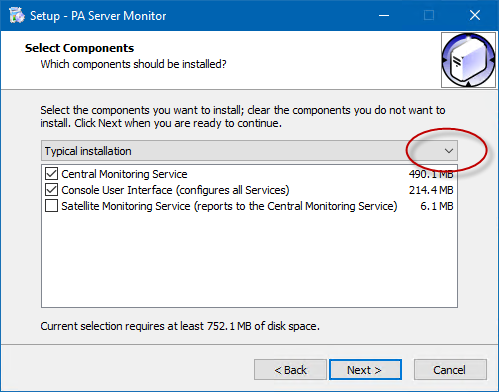Proceed with the Next > button

[x=365, y=370]
